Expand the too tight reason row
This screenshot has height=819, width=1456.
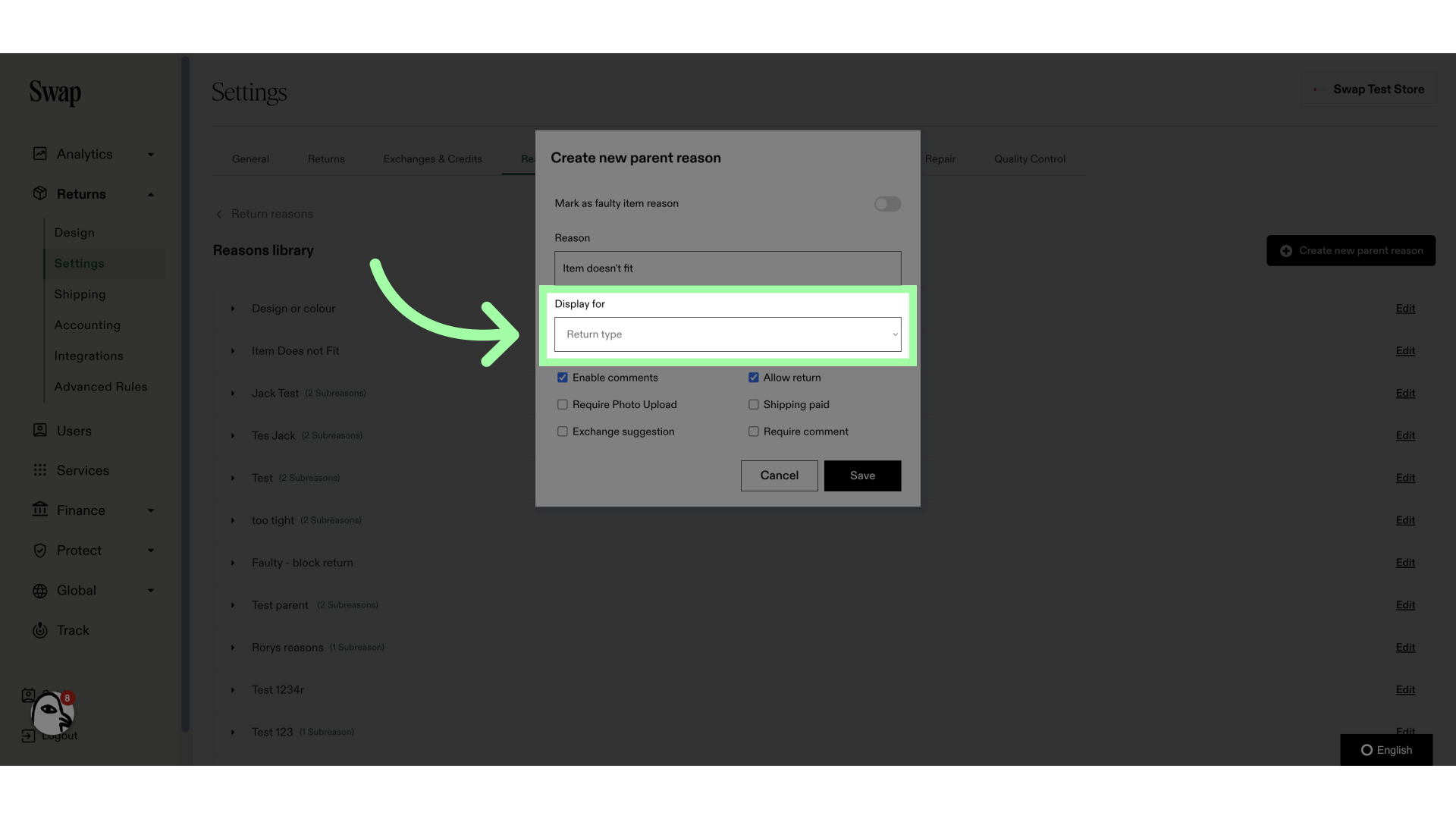[233, 520]
